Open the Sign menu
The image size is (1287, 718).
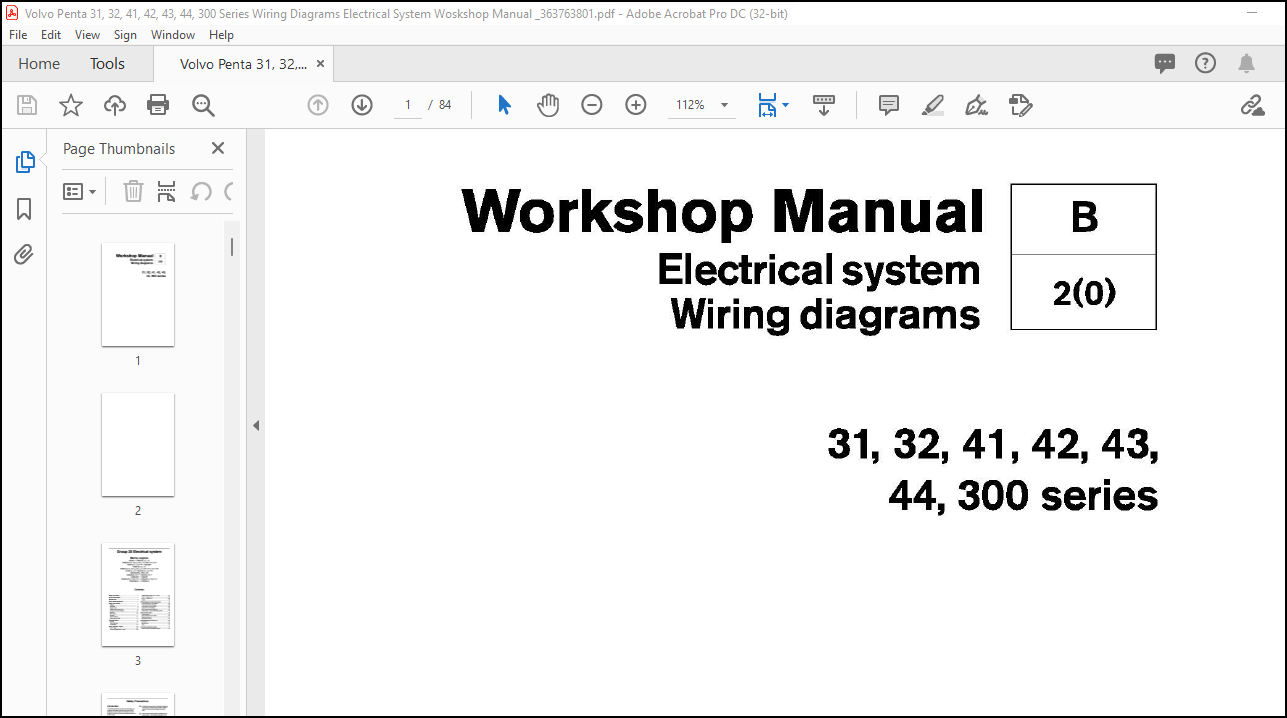coord(125,34)
